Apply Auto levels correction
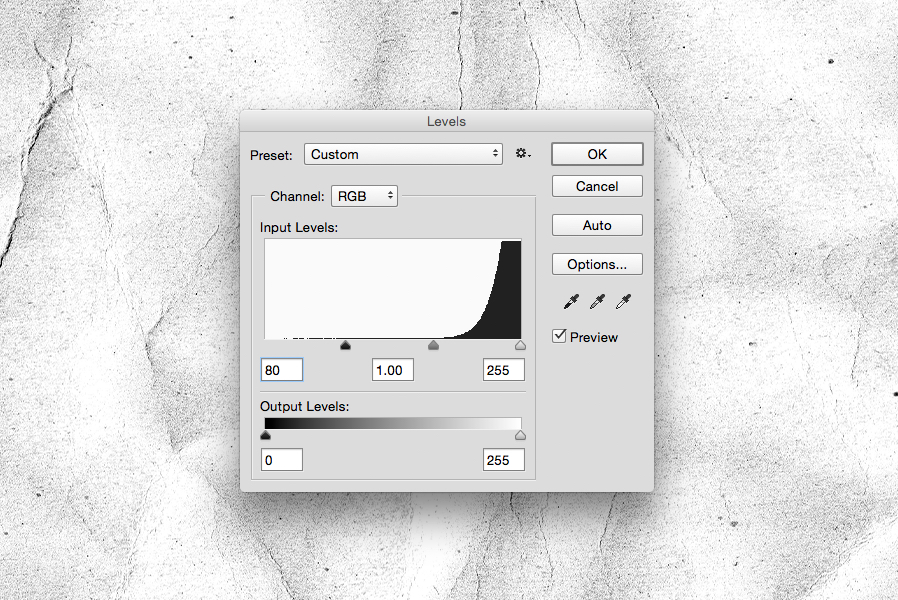 pyautogui.click(x=597, y=224)
